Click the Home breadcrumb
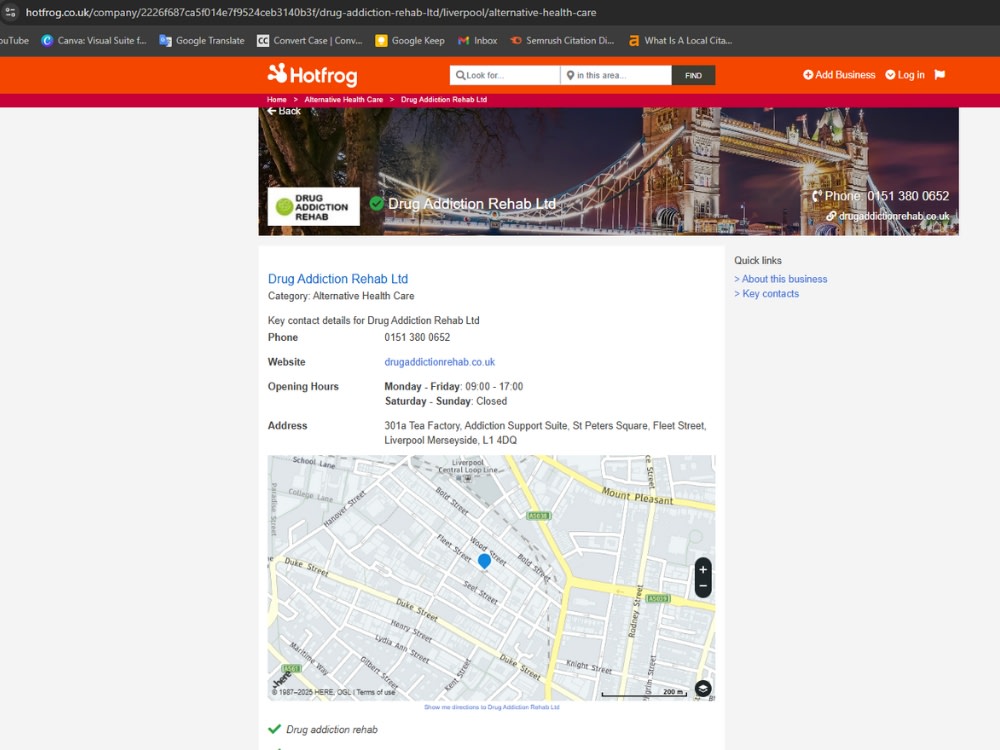Image resolution: width=1000 pixels, height=750 pixels. click(x=277, y=99)
